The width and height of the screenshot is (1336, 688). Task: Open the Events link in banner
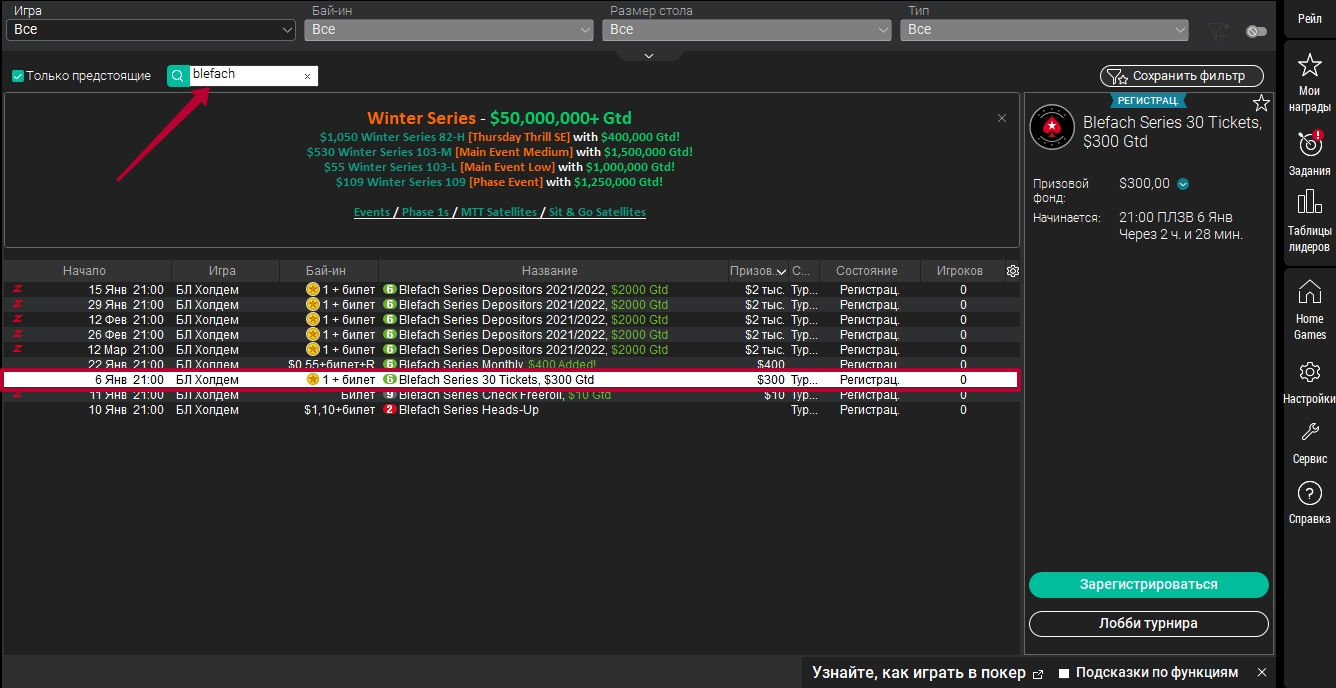click(372, 212)
